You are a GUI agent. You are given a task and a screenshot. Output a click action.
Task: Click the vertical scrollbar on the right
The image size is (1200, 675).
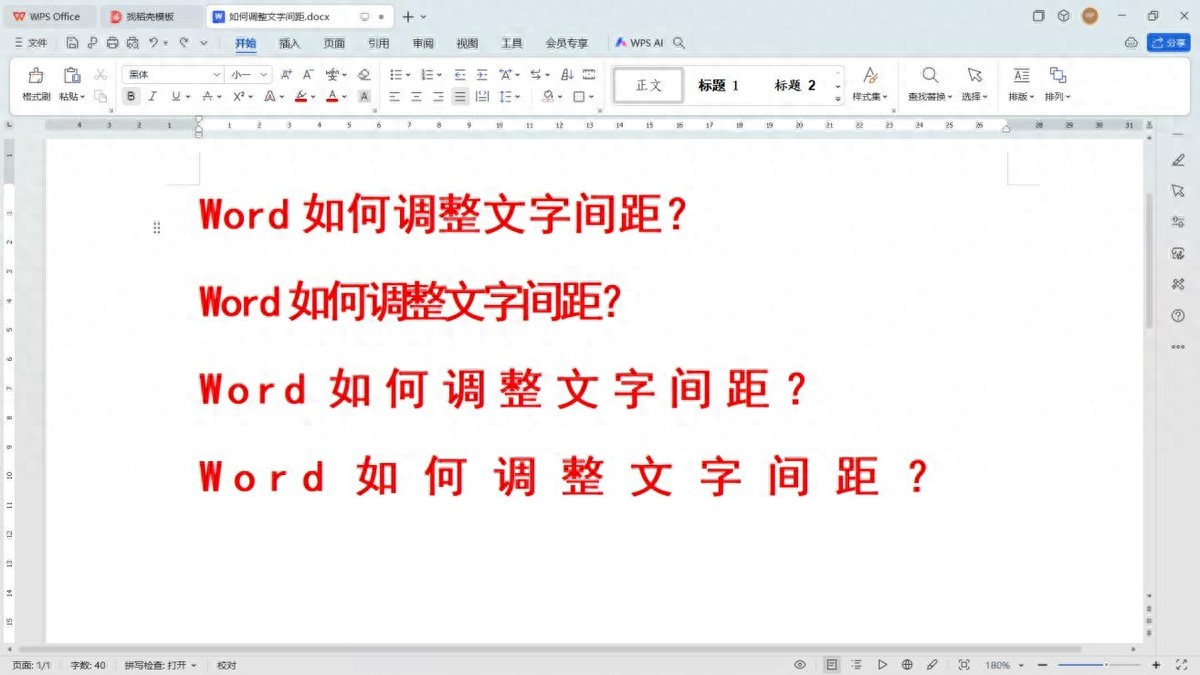1149,260
